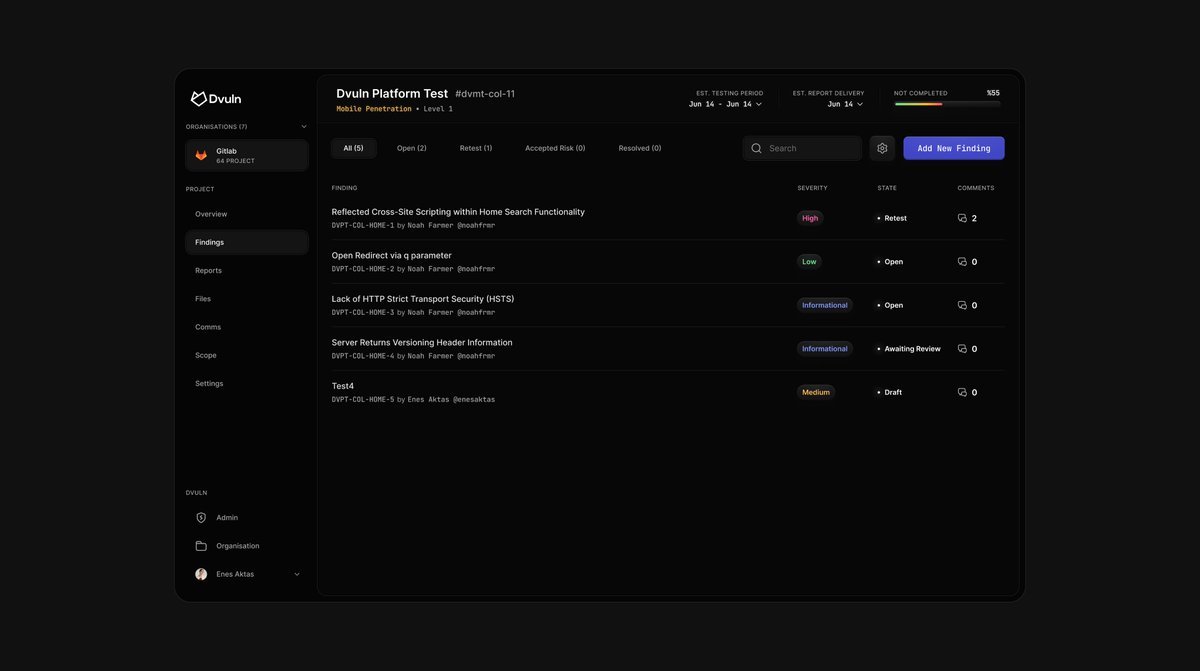Click the Organisation folder icon
Image resolution: width=1200 pixels, height=671 pixels.
201,546
